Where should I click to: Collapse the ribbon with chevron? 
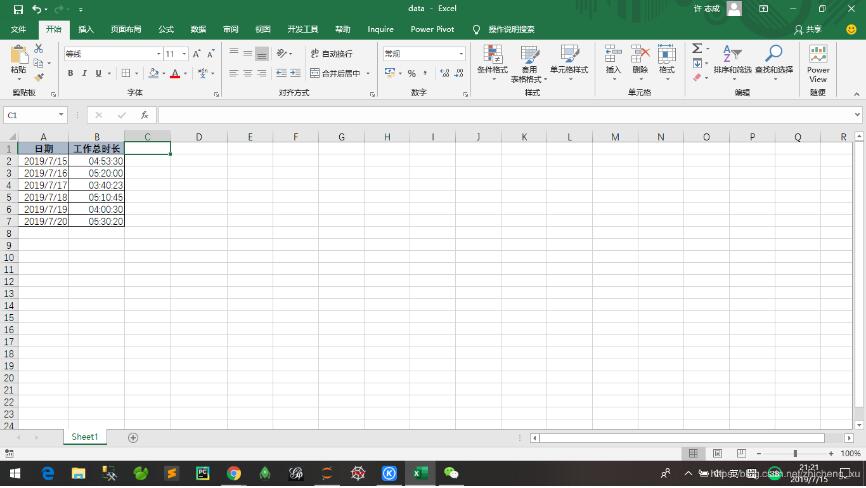point(857,94)
